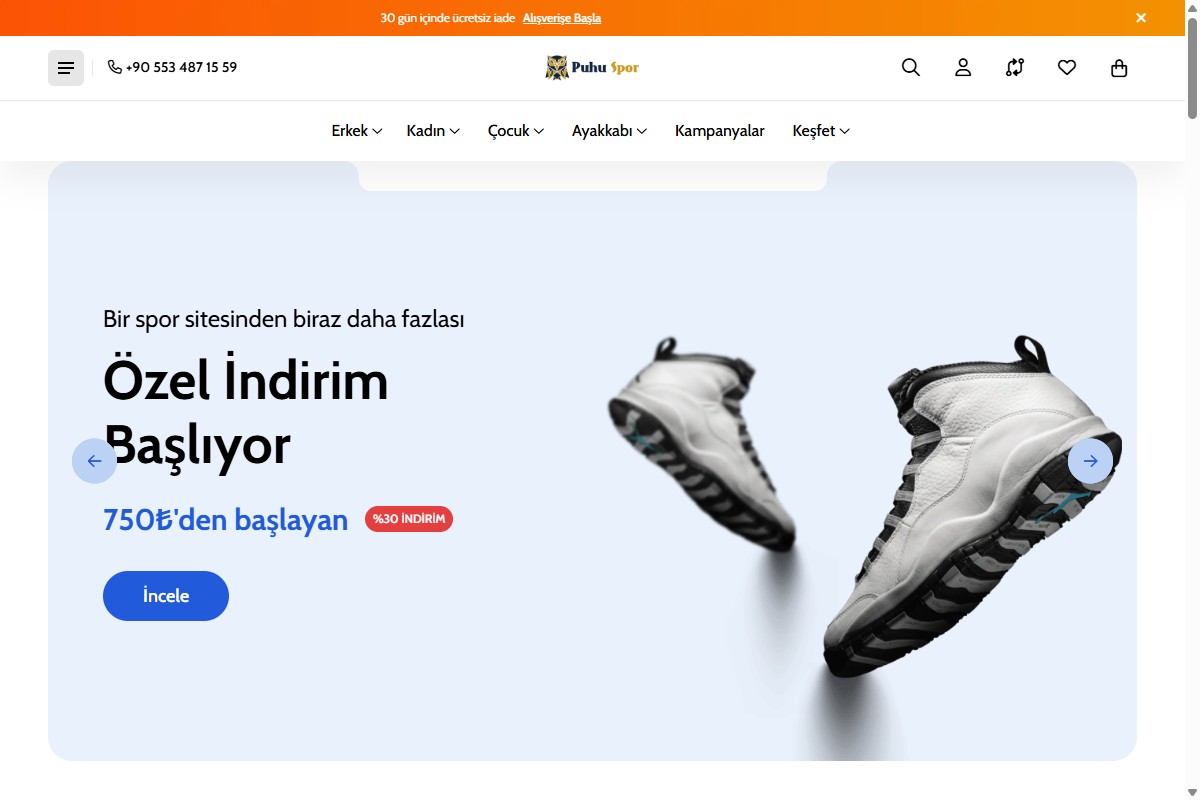The image size is (1200, 800).
Task: Click the 30 gün içinde ücretsiz iade text
Action: coord(448,18)
